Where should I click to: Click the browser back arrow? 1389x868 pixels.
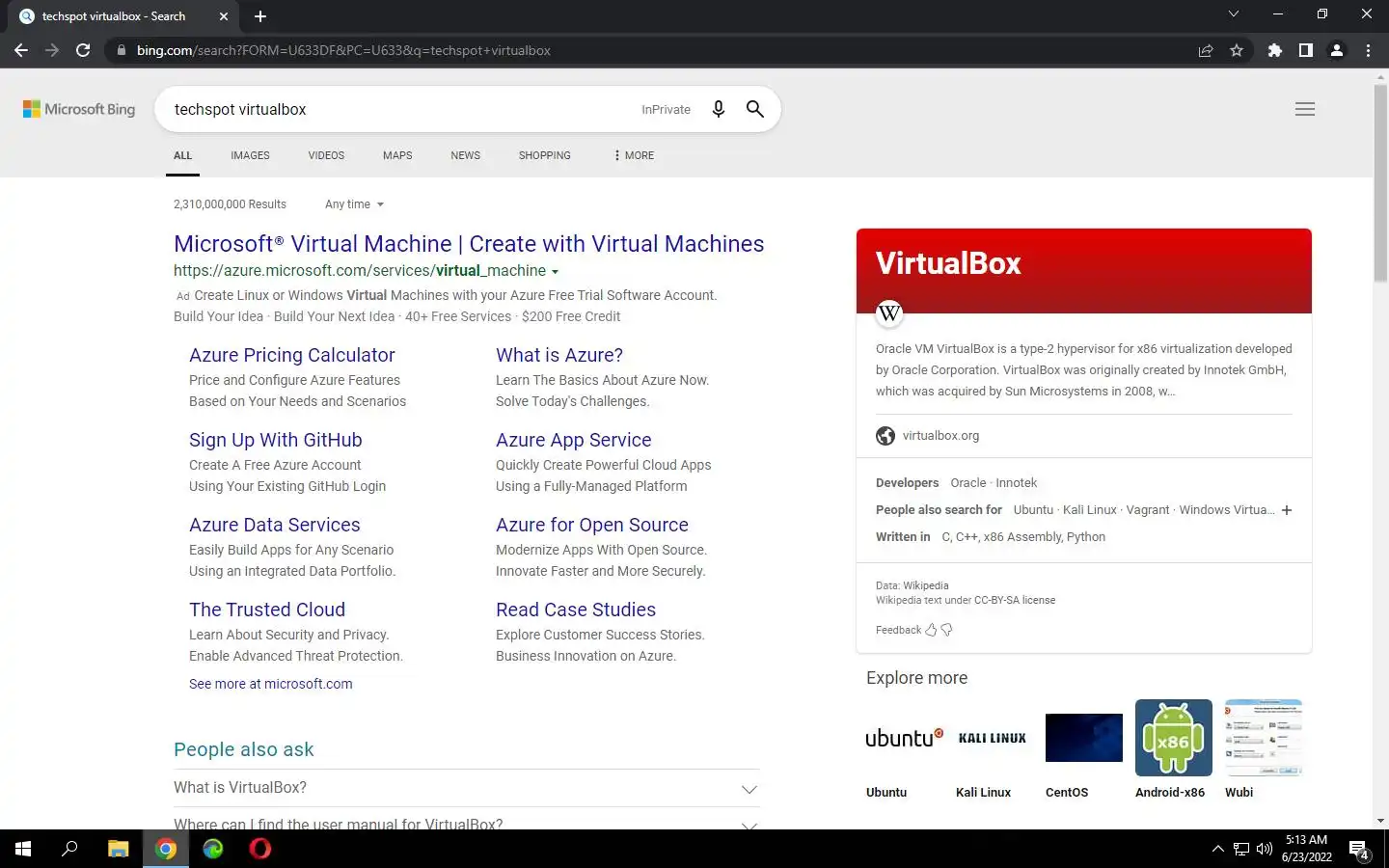(21, 50)
